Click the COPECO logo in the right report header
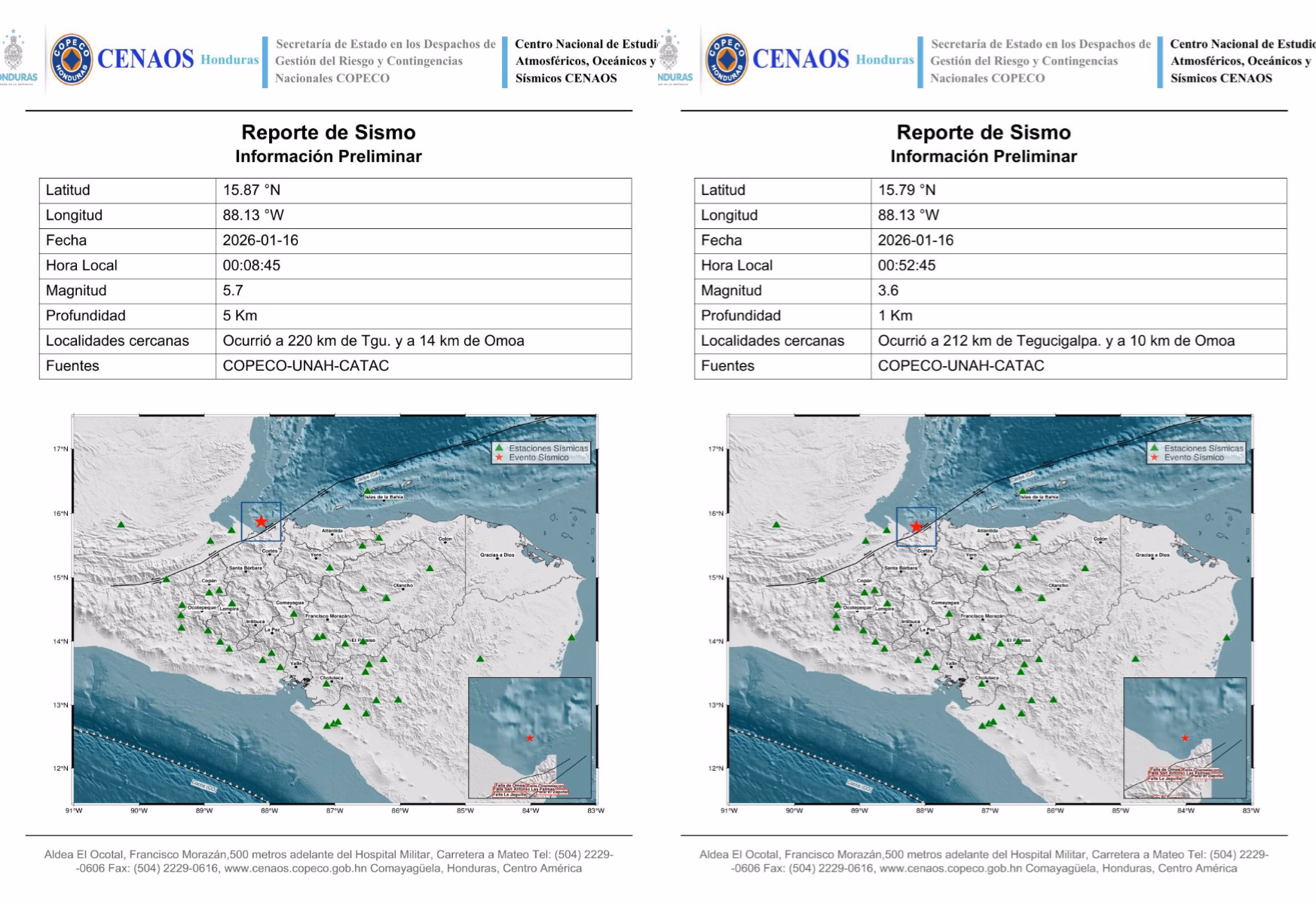 (x=727, y=60)
